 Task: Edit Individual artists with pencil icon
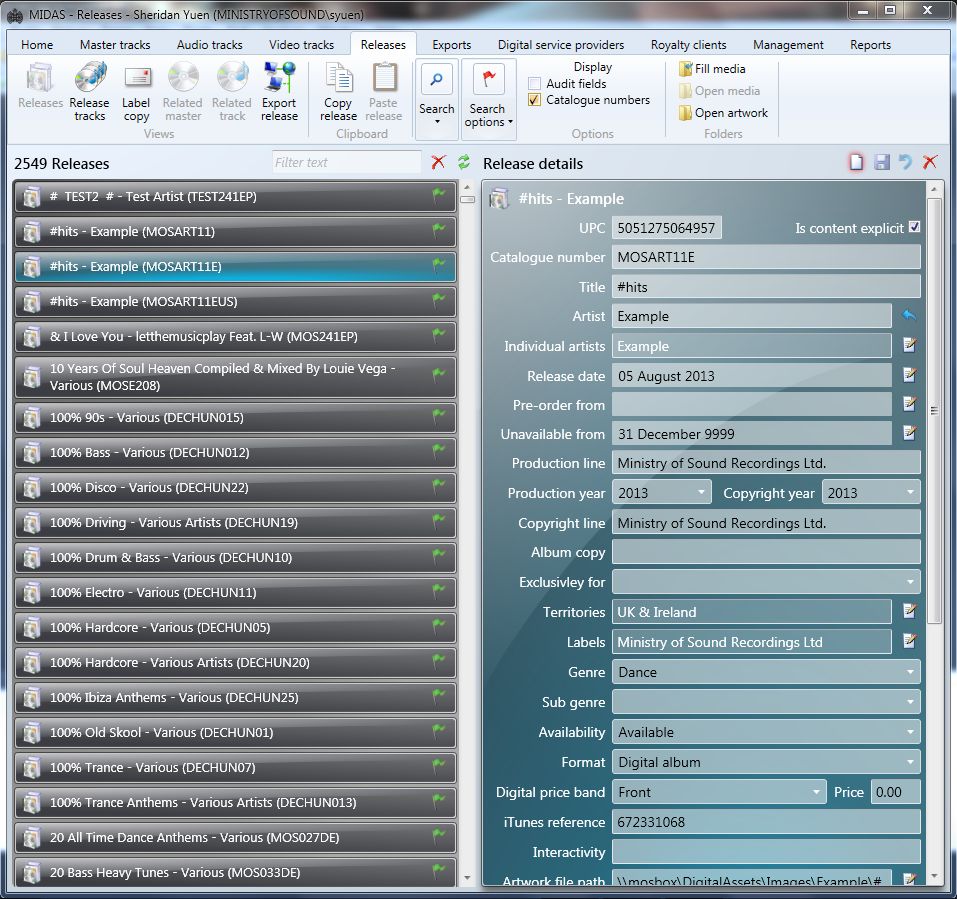pos(909,345)
